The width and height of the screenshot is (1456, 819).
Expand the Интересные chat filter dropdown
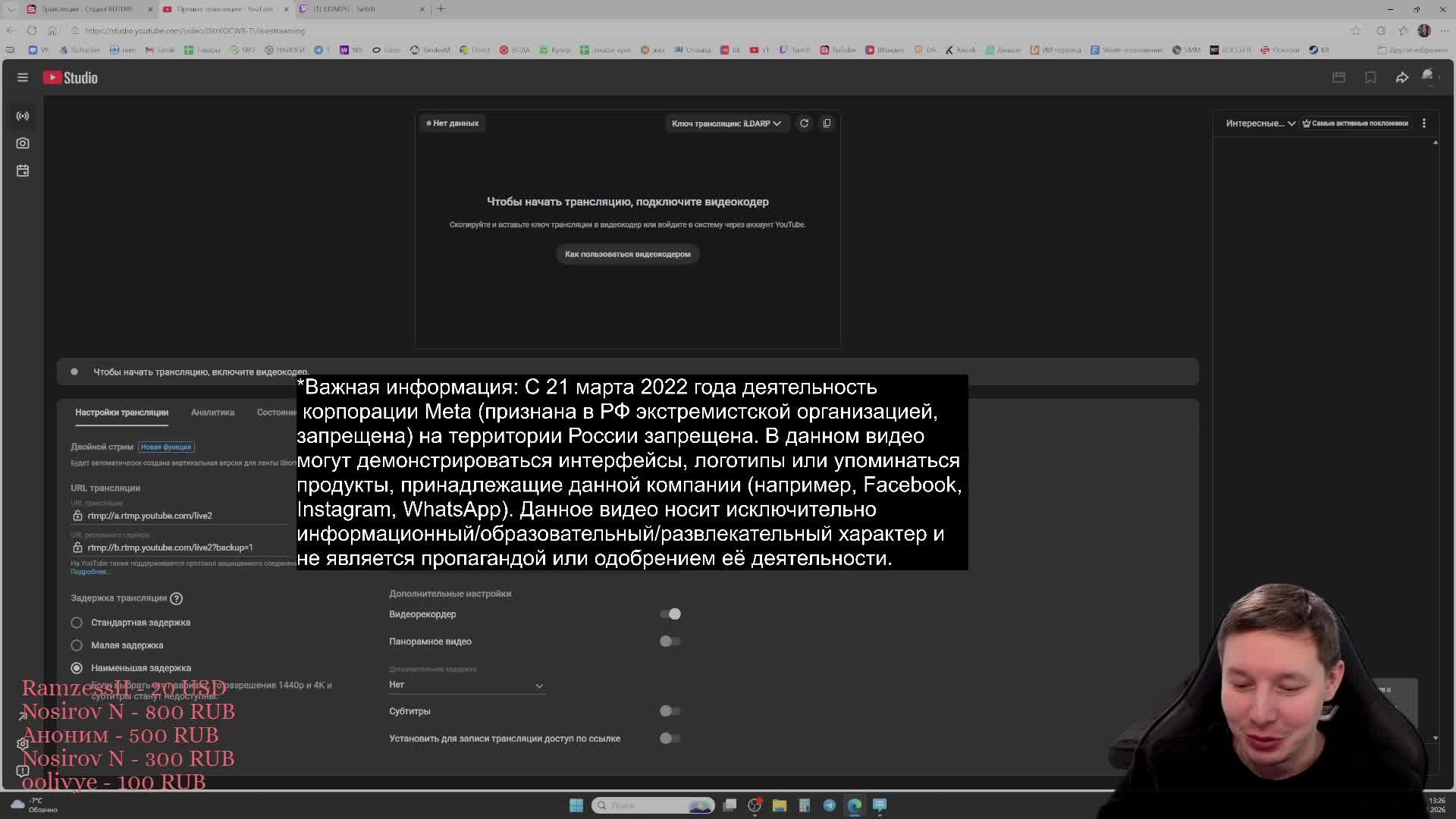(1260, 123)
